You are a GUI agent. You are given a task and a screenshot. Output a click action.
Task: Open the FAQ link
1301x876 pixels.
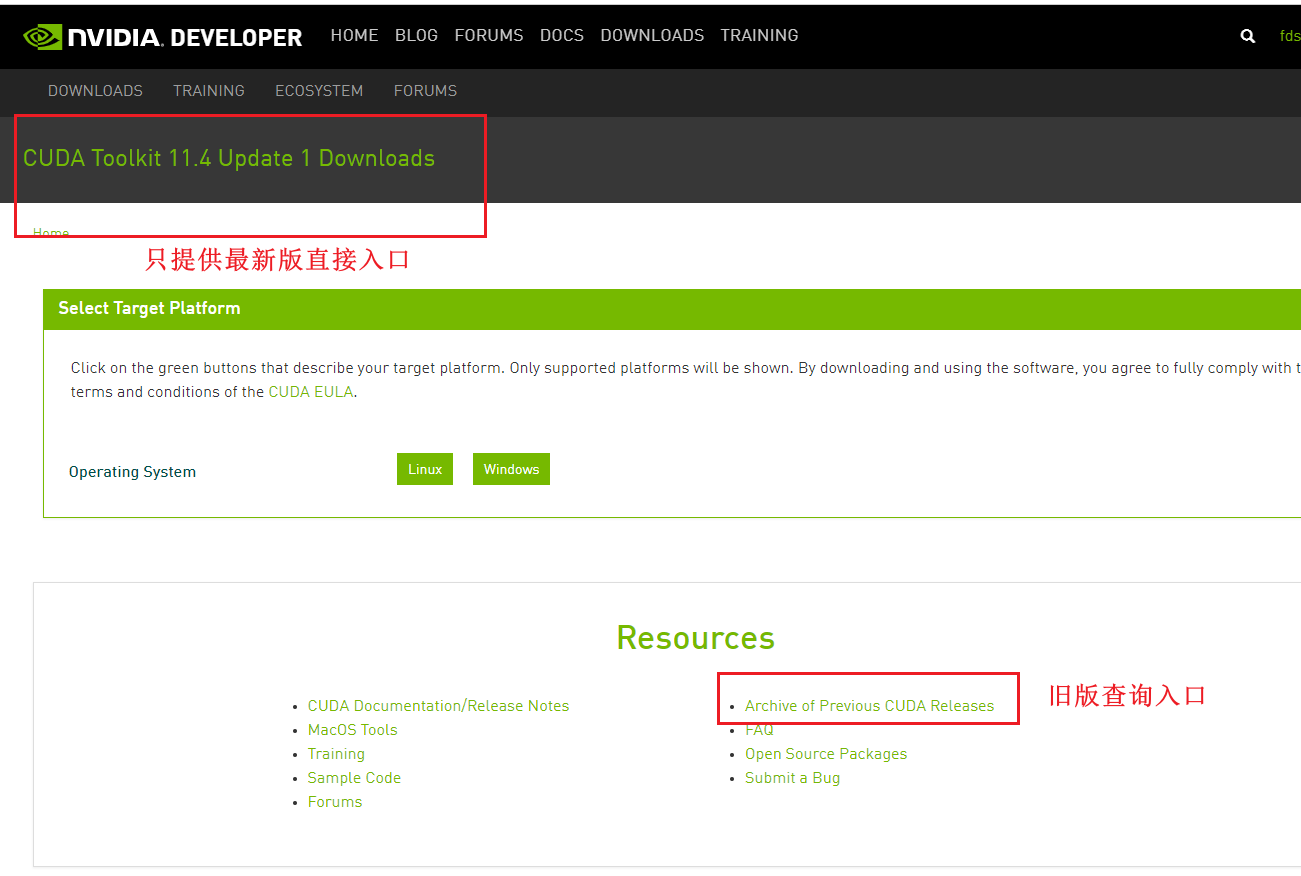pyautogui.click(x=759, y=730)
